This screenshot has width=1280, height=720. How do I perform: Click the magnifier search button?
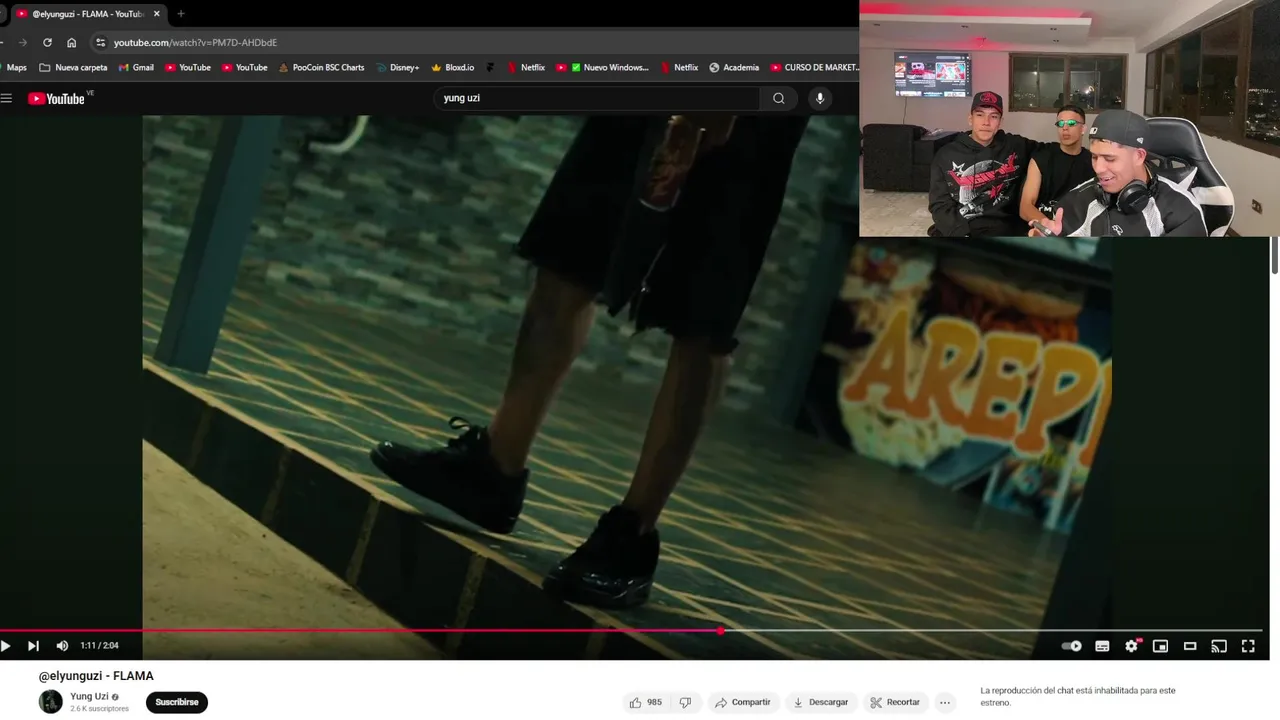(x=779, y=98)
